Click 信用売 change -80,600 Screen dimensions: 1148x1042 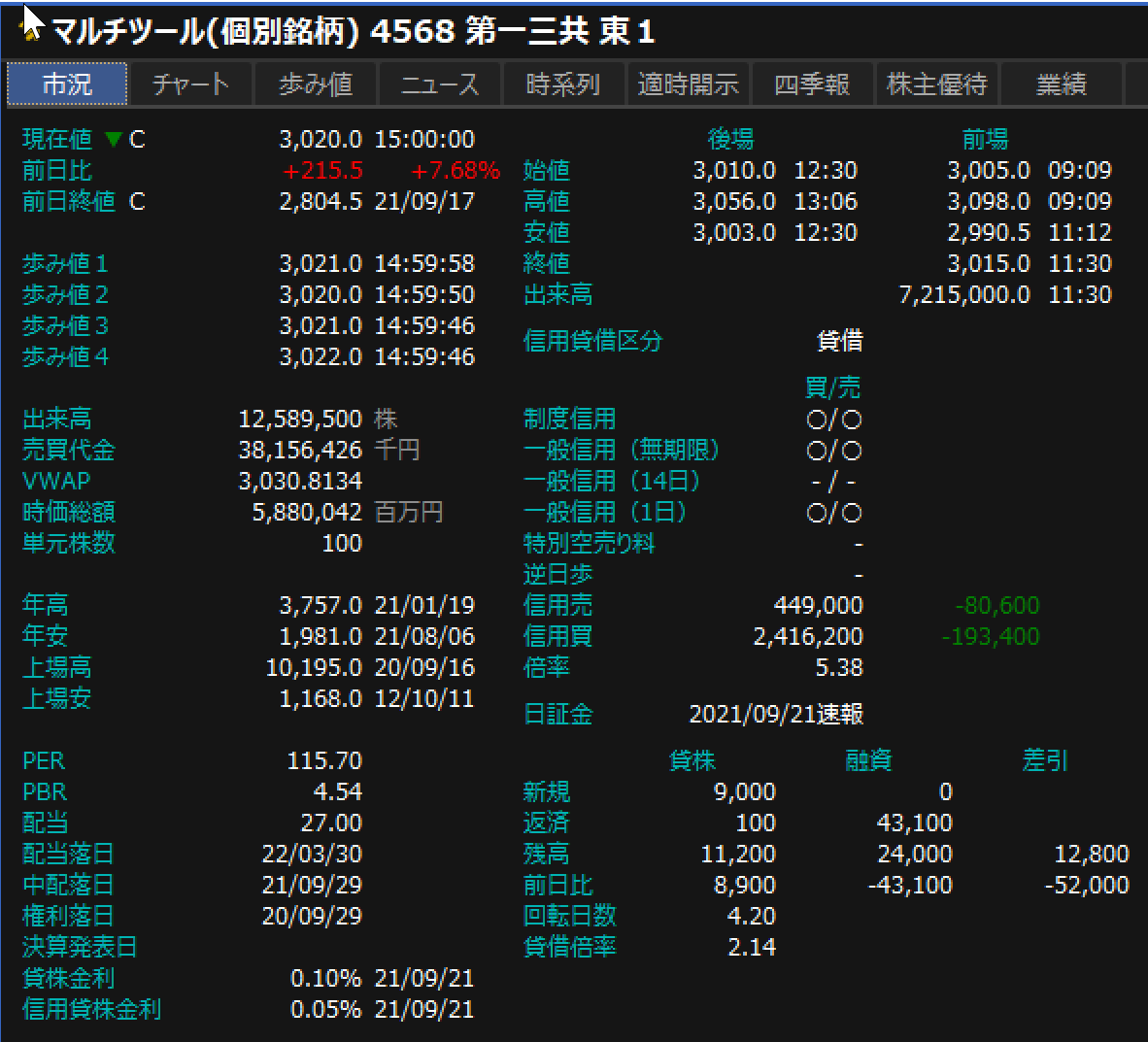tap(997, 606)
